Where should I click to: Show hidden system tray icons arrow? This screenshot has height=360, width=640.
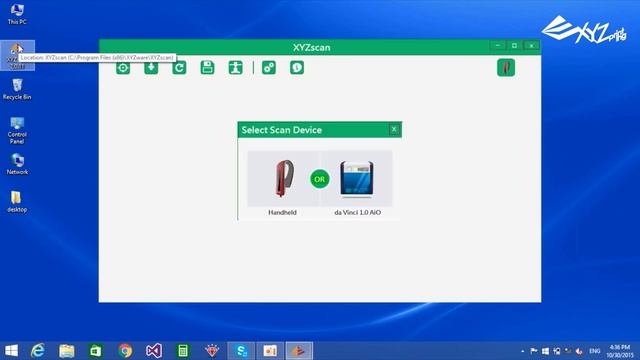coord(523,351)
